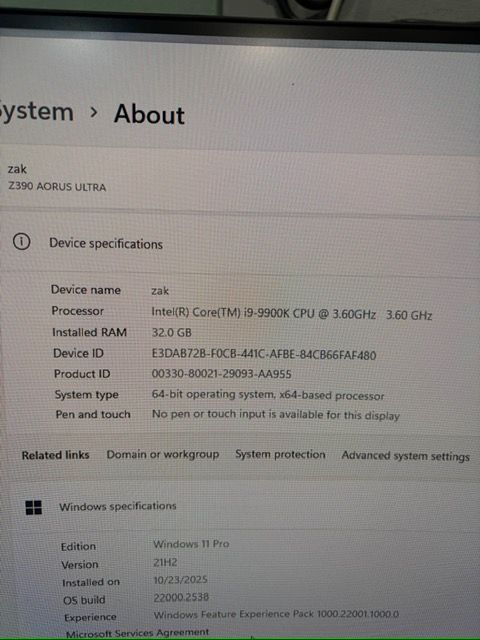
Task: Click the Processor name value
Action: point(292,314)
